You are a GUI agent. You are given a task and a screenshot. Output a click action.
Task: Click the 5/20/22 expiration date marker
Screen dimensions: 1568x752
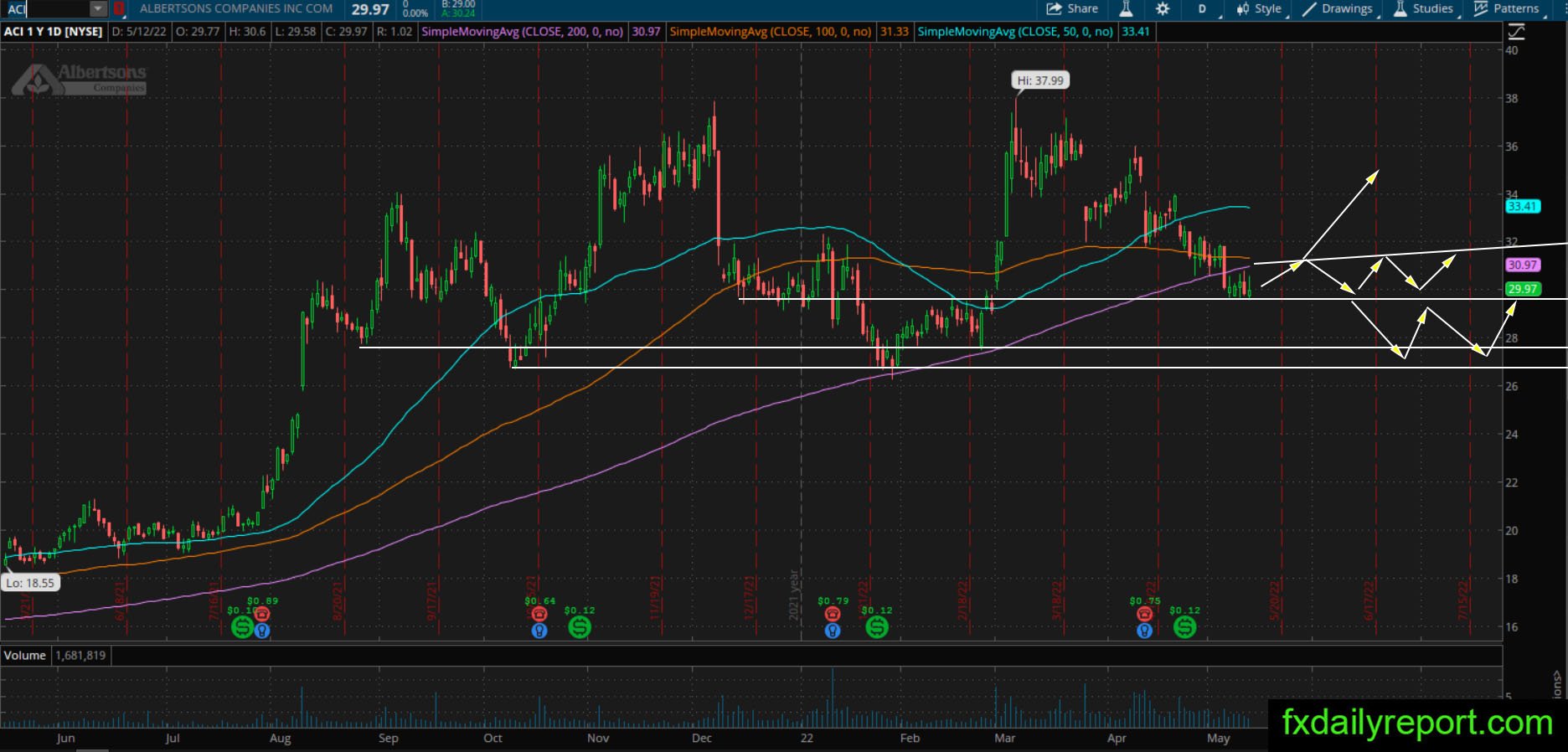click(1276, 600)
